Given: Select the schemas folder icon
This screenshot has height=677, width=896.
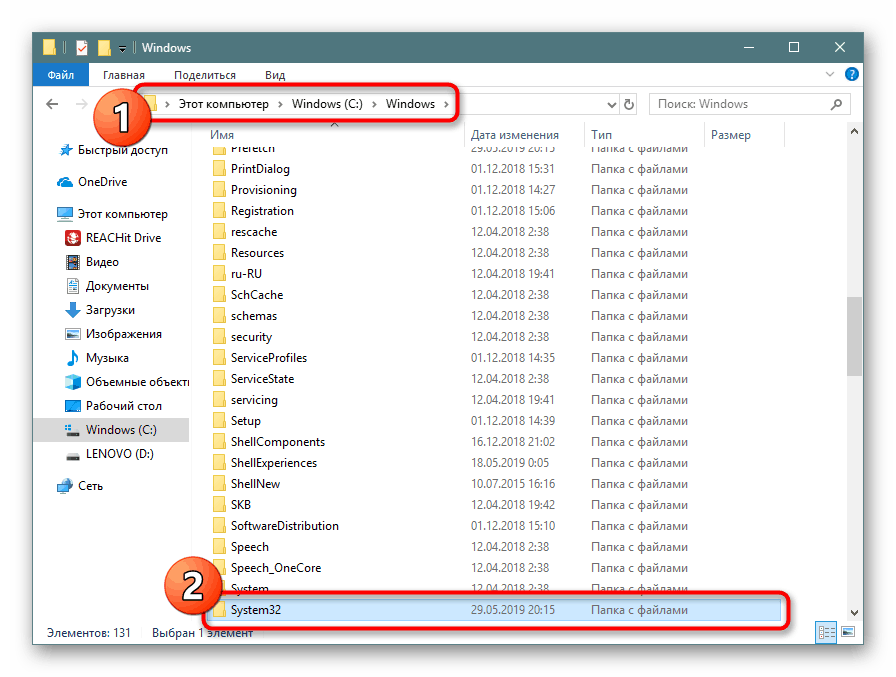Looking at the screenshot, I should (219, 316).
